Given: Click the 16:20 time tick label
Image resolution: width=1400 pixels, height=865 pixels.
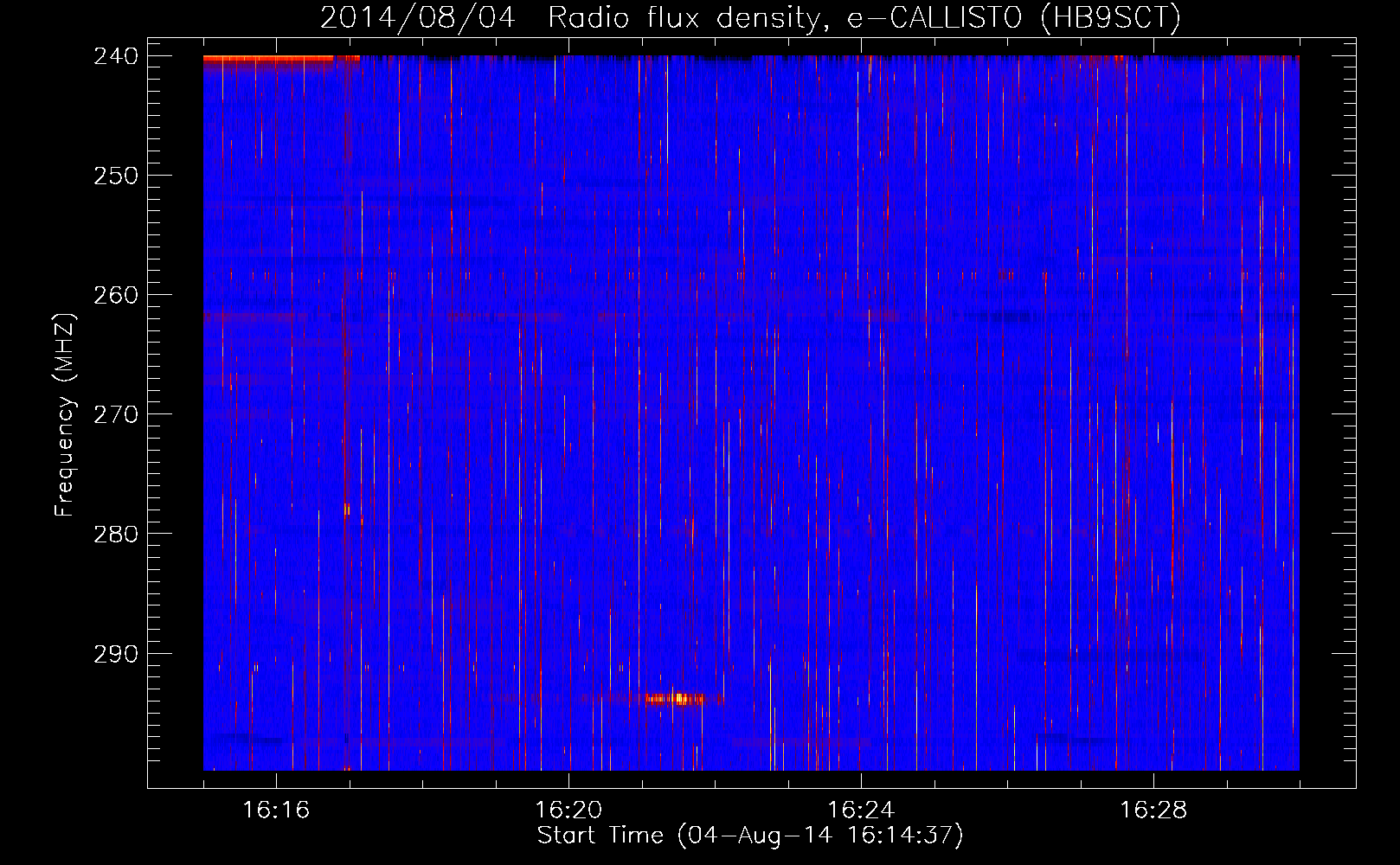Looking at the screenshot, I should pos(568,810).
